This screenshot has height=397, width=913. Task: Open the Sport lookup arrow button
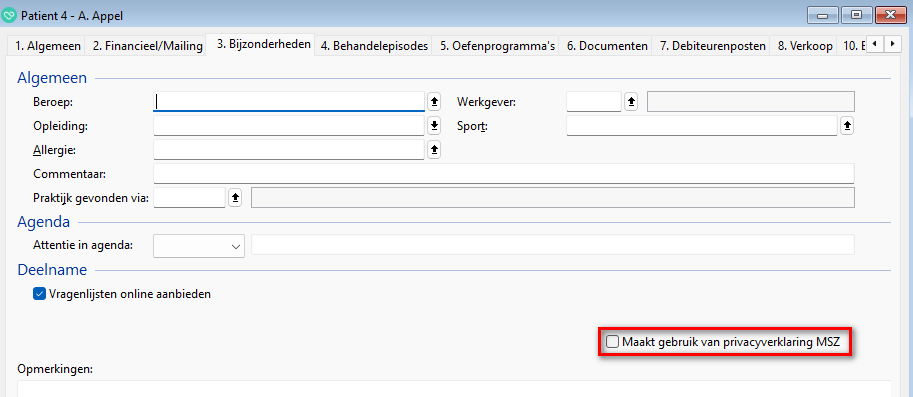[x=847, y=125]
